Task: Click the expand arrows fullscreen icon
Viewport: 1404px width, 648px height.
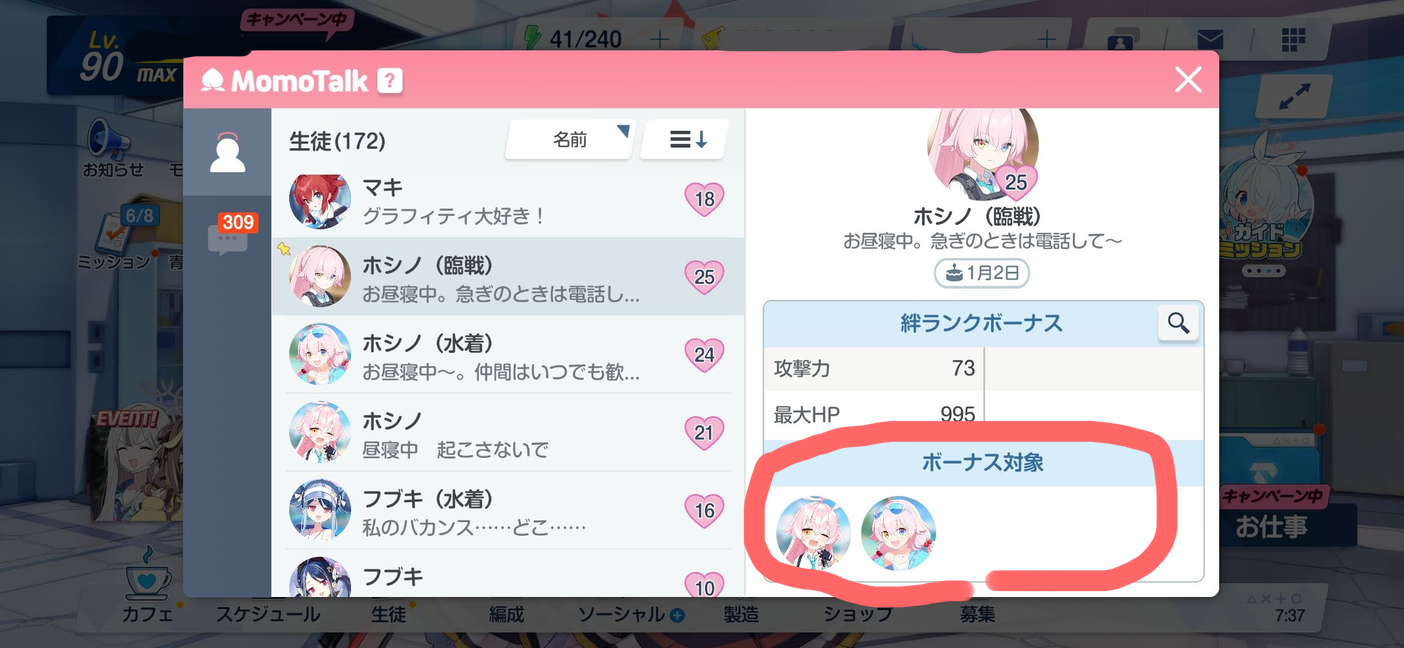Action: (1294, 96)
